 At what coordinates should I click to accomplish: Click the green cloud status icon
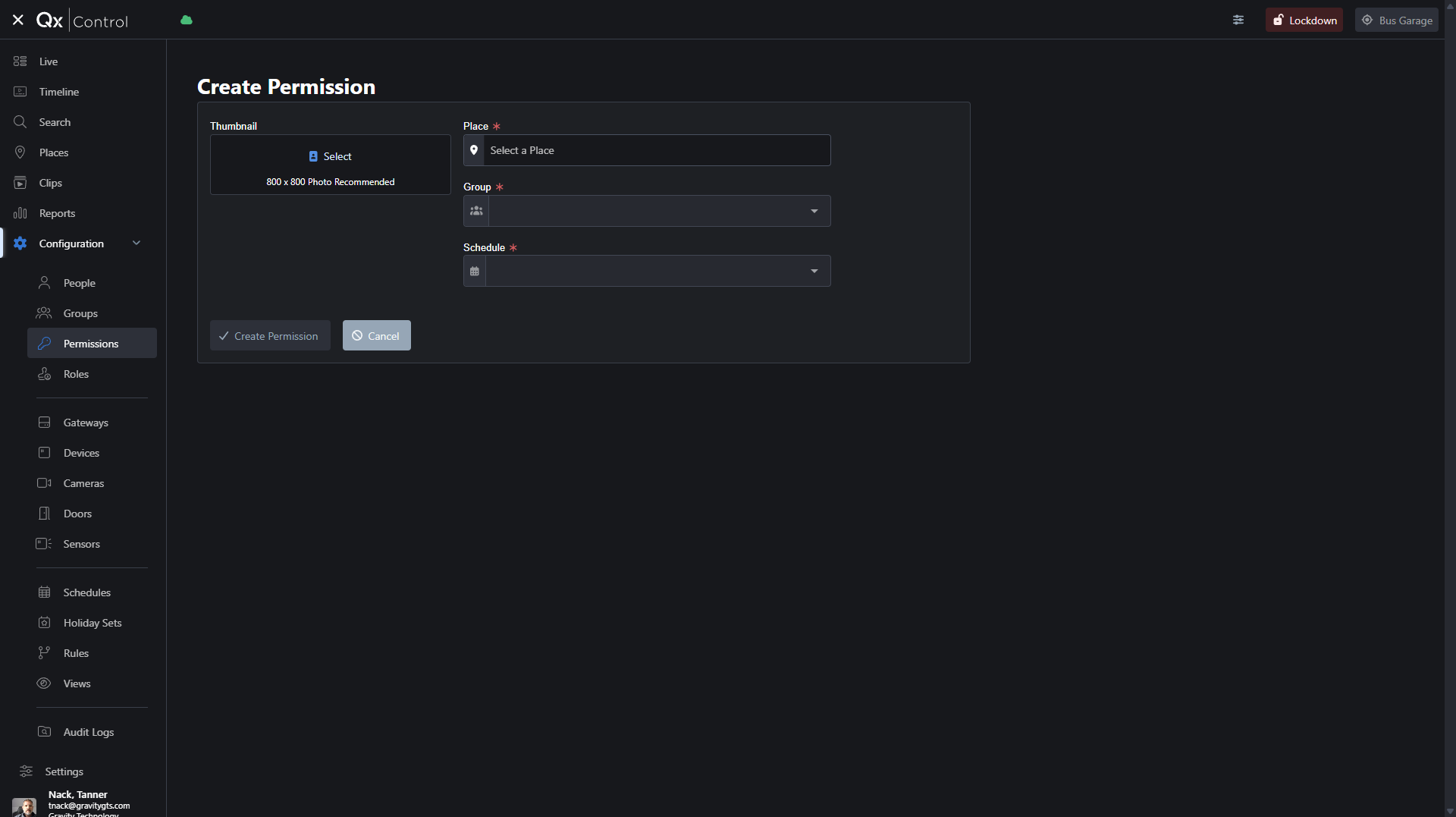tap(187, 20)
